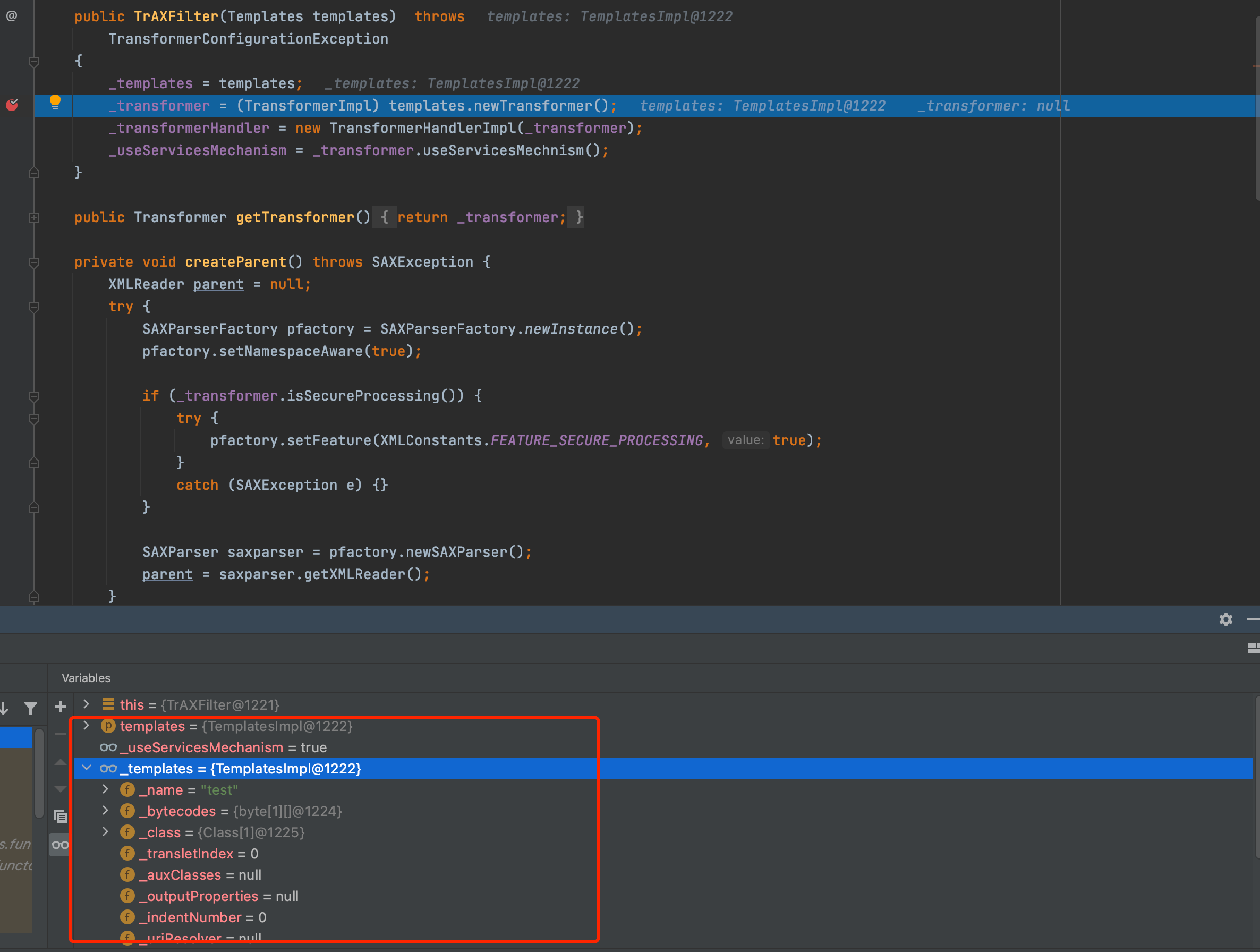Click 'TransformerConfigurationException' text
This screenshot has width=1260, height=952.
click(249, 39)
